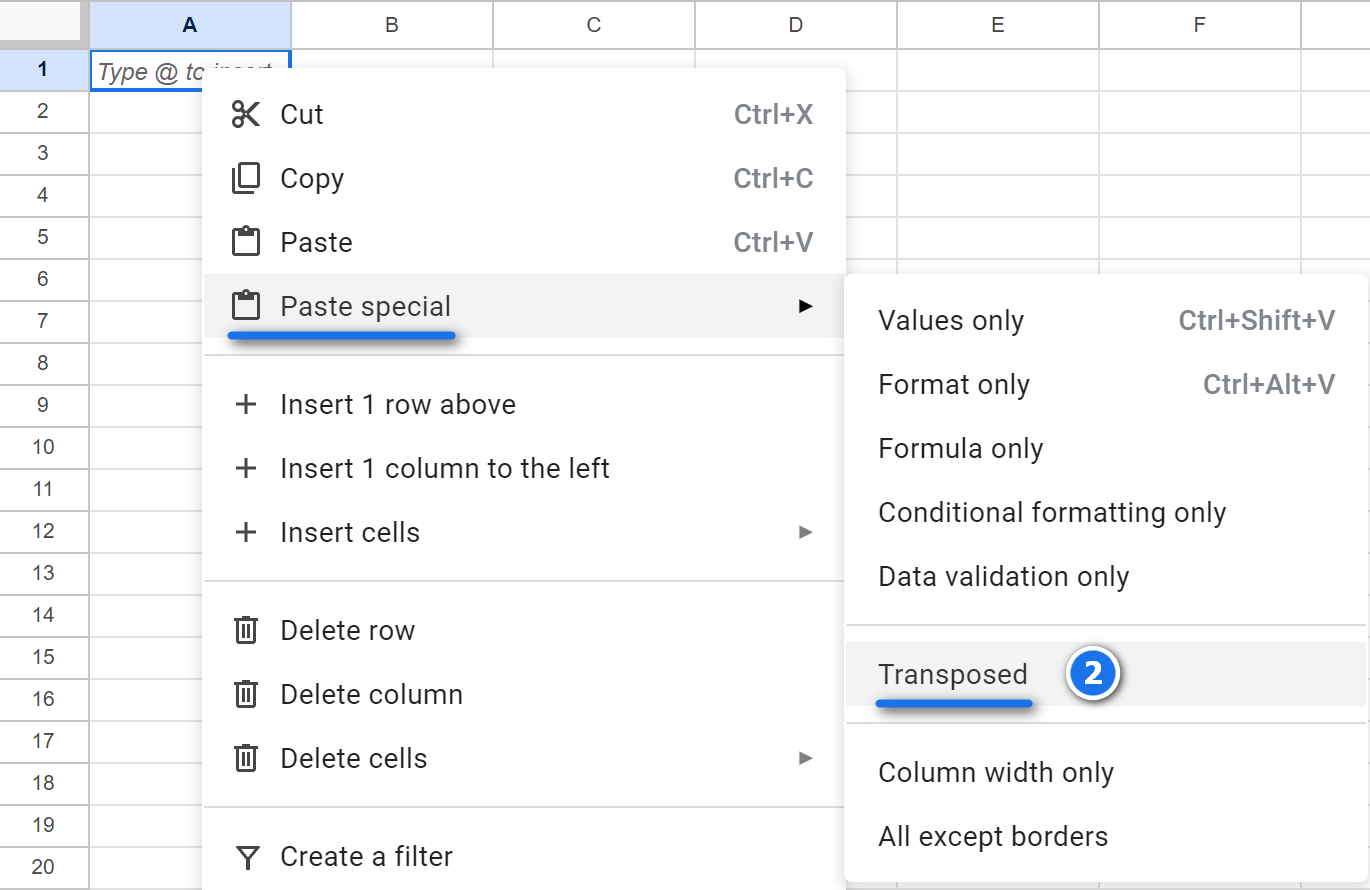Select row 2 header

click(44, 111)
